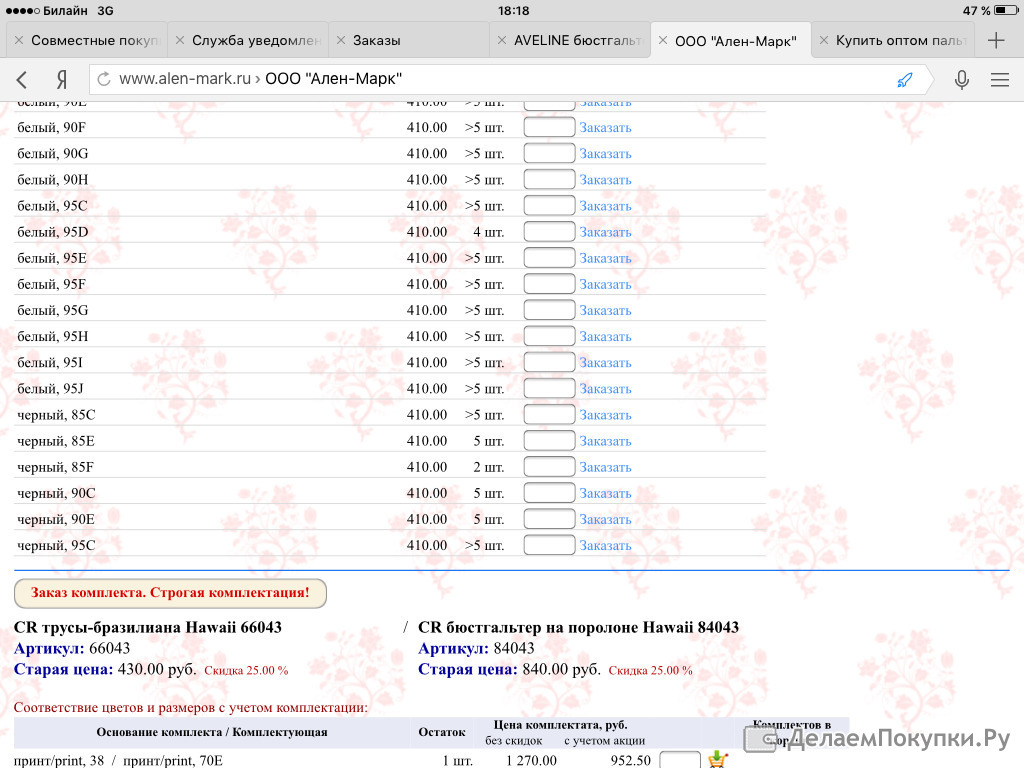This screenshot has width=1024, height=768.
Task: Activate voice search microphone
Action: (961, 80)
